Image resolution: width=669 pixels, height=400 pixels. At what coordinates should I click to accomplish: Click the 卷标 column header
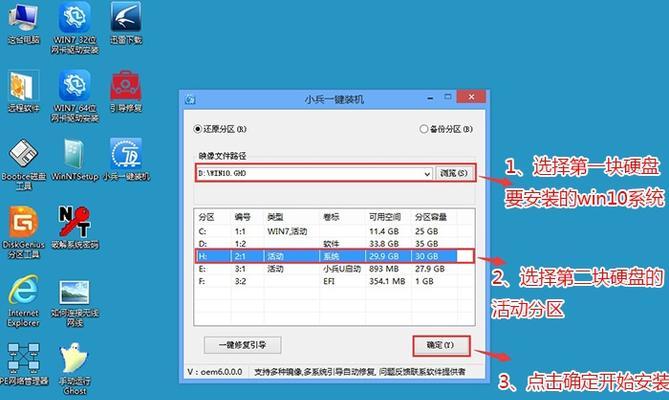point(331,217)
